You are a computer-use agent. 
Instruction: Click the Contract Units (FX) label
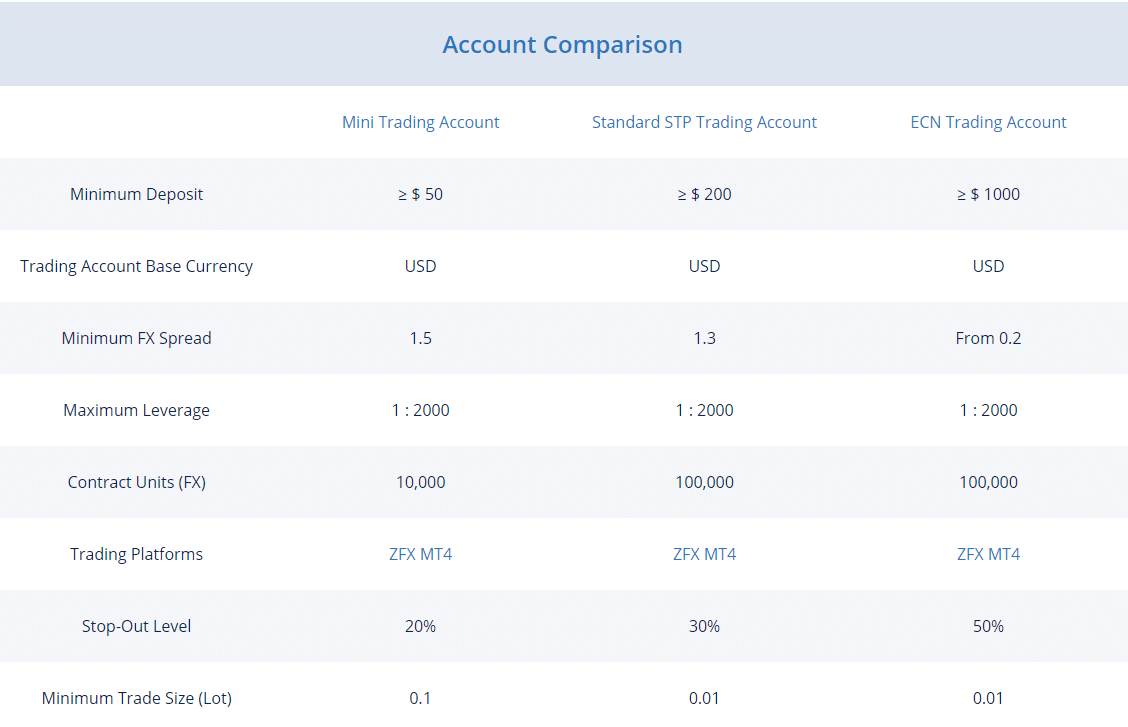(x=137, y=482)
